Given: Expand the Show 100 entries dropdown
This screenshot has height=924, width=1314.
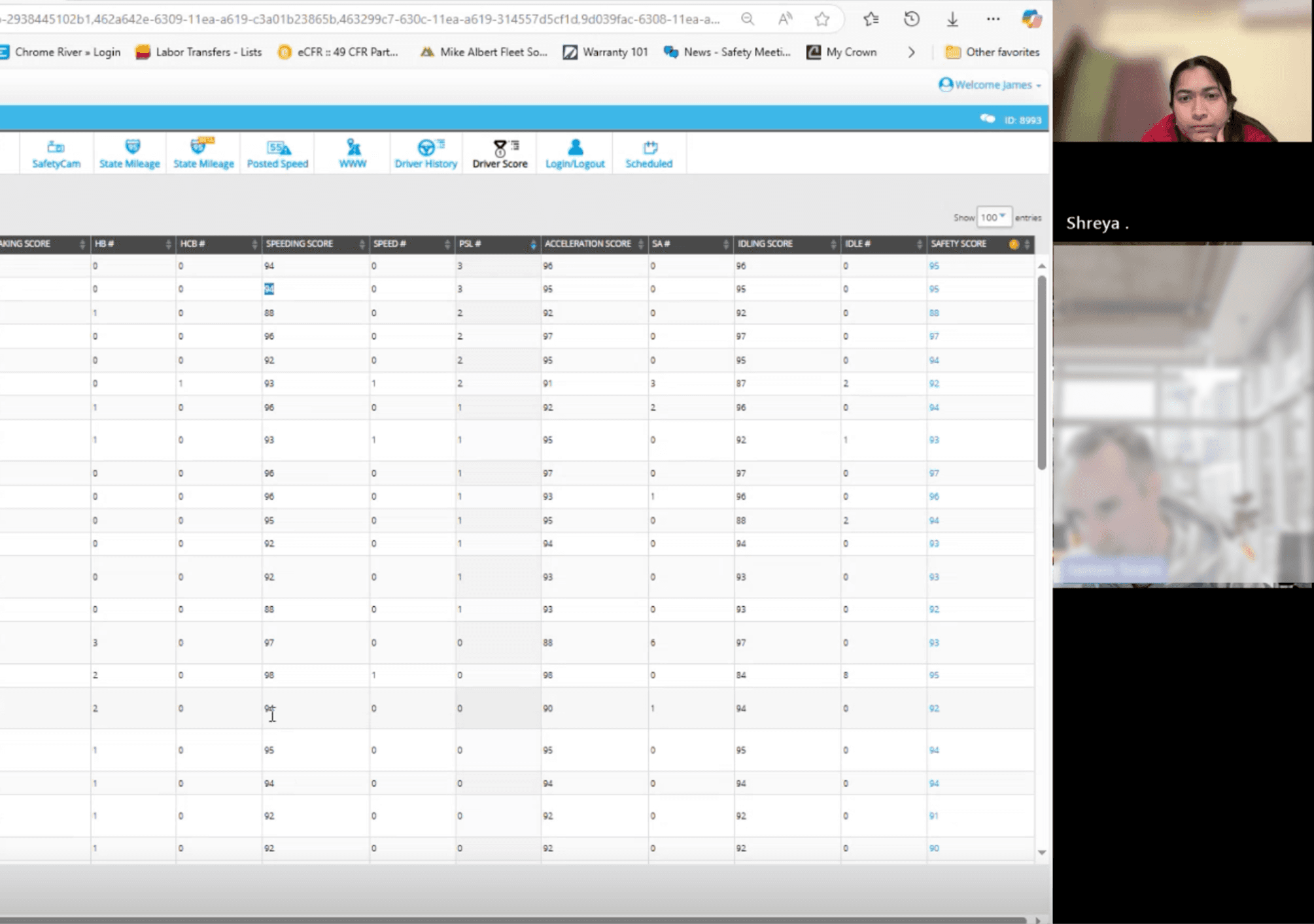Looking at the screenshot, I should (993, 217).
